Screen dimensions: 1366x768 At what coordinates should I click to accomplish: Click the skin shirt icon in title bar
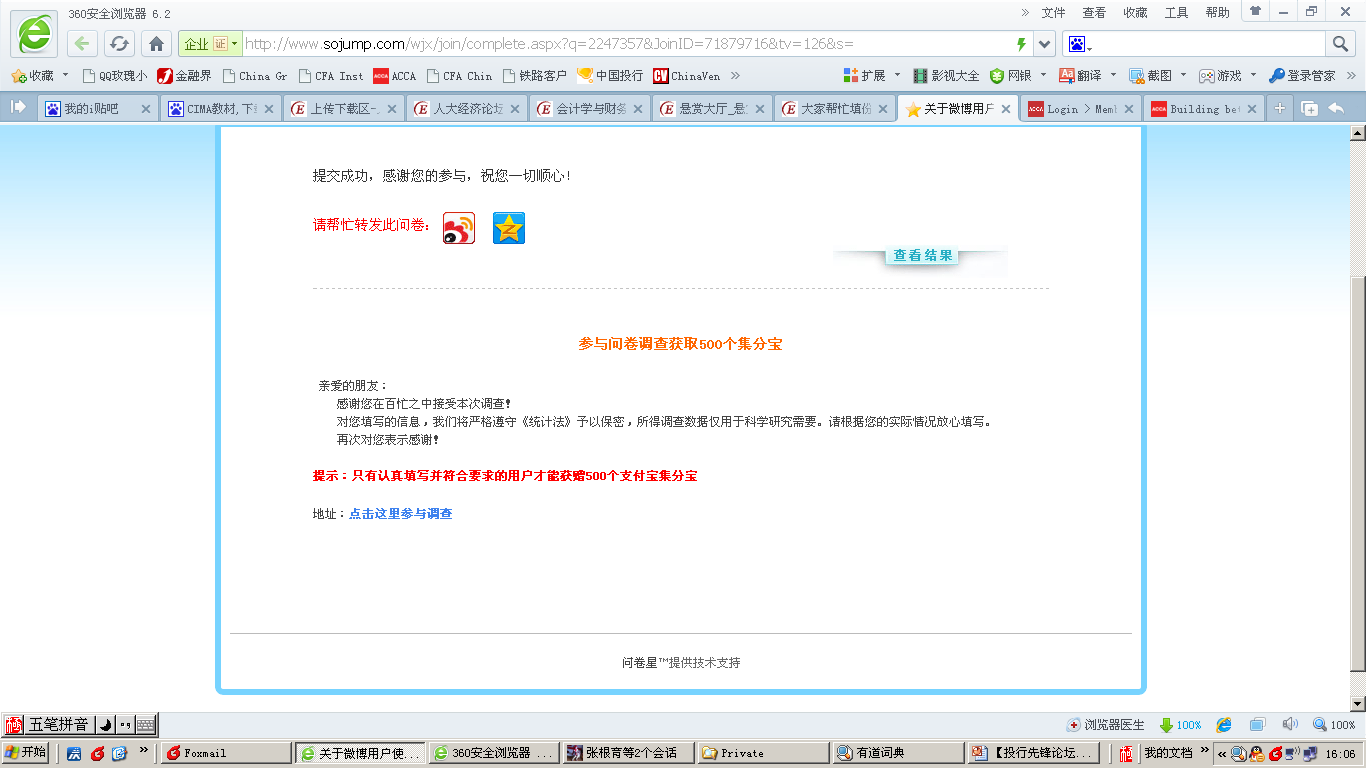pyautogui.click(x=1255, y=11)
